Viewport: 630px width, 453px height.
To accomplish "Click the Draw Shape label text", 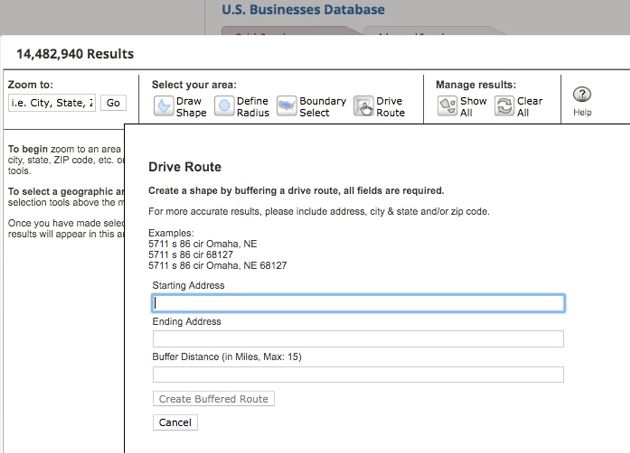I will (191, 107).
